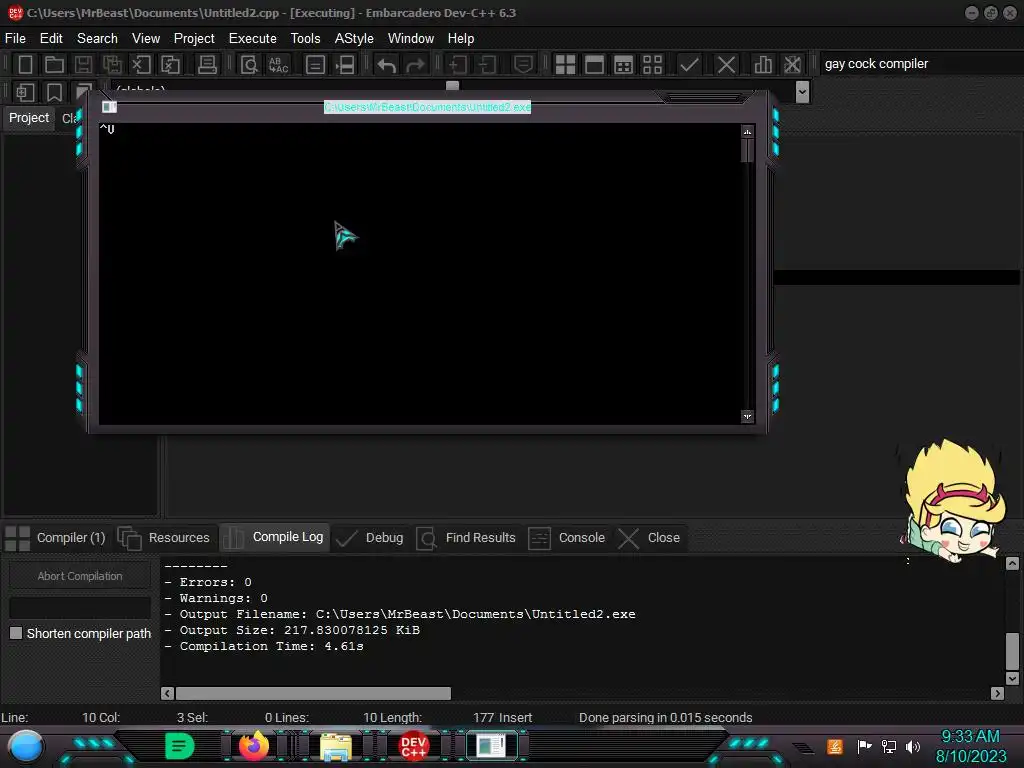Viewport: 1024px width, 768px height.
Task: Open the Project menu
Action: pyautogui.click(x=194, y=39)
